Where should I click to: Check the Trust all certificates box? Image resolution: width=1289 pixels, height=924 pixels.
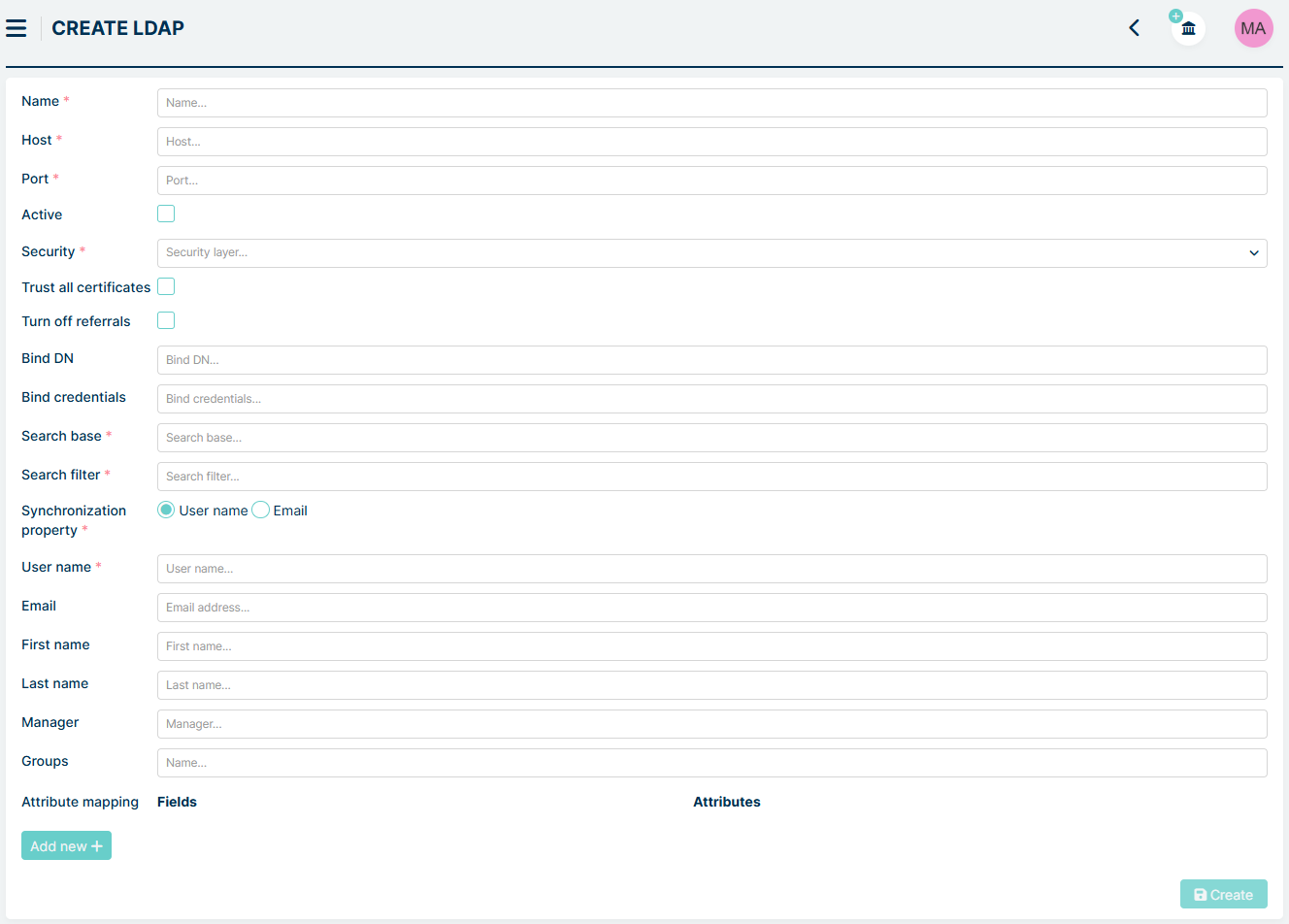pos(166,286)
